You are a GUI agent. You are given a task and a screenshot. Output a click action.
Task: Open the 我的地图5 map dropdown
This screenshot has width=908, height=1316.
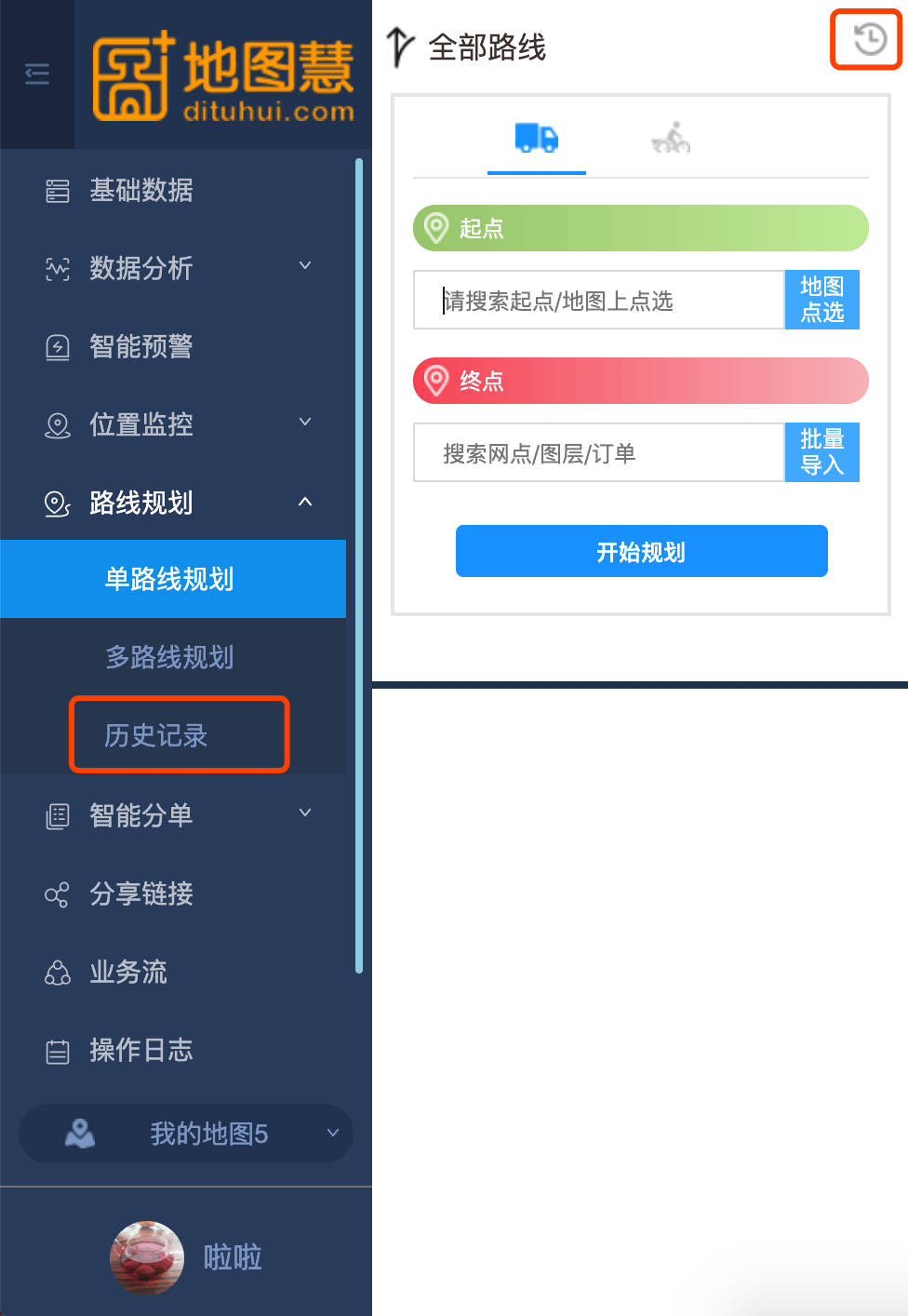[x=186, y=1134]
